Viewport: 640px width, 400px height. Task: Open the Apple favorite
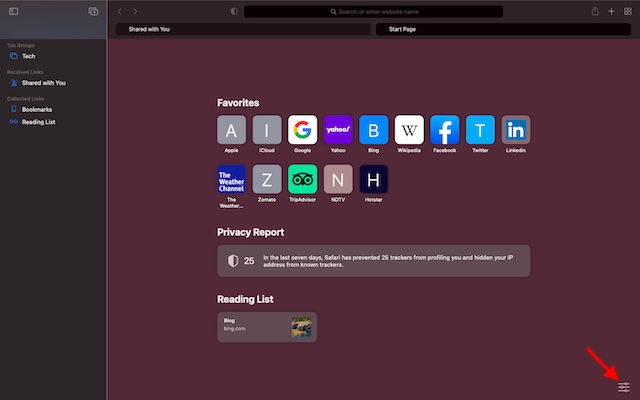click(231, 130)
